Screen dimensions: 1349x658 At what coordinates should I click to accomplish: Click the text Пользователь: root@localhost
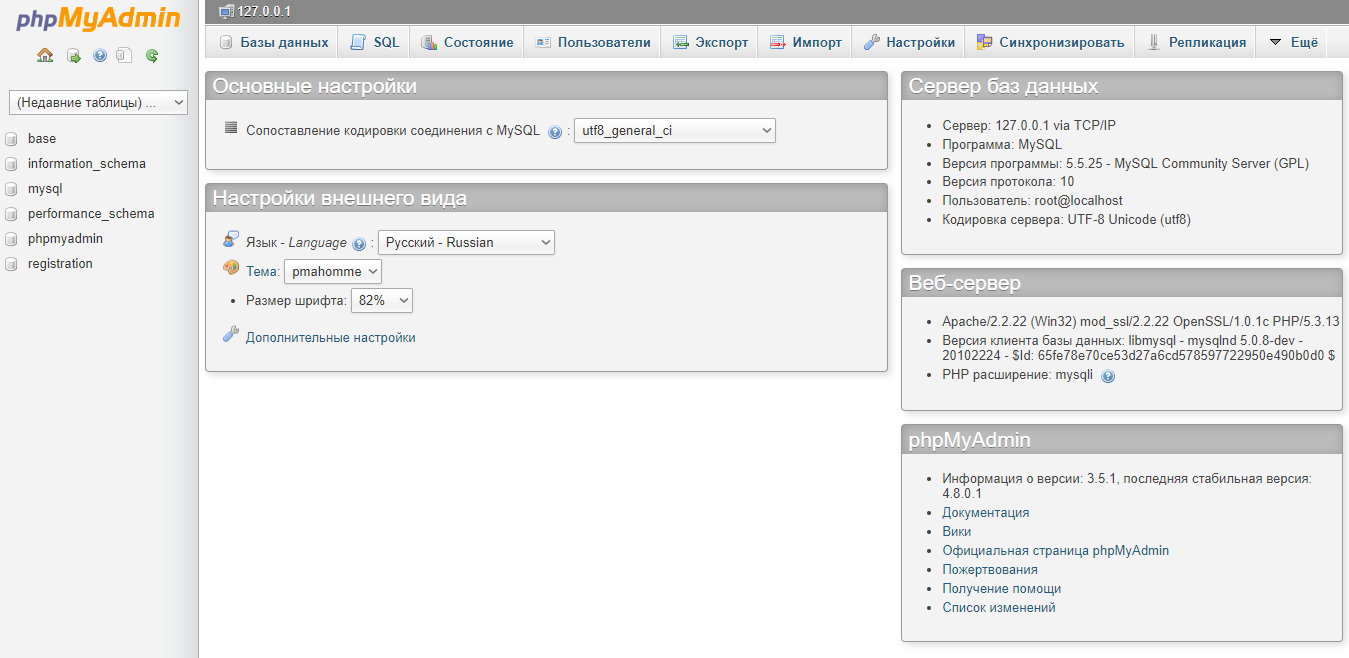coord(1032,201)
